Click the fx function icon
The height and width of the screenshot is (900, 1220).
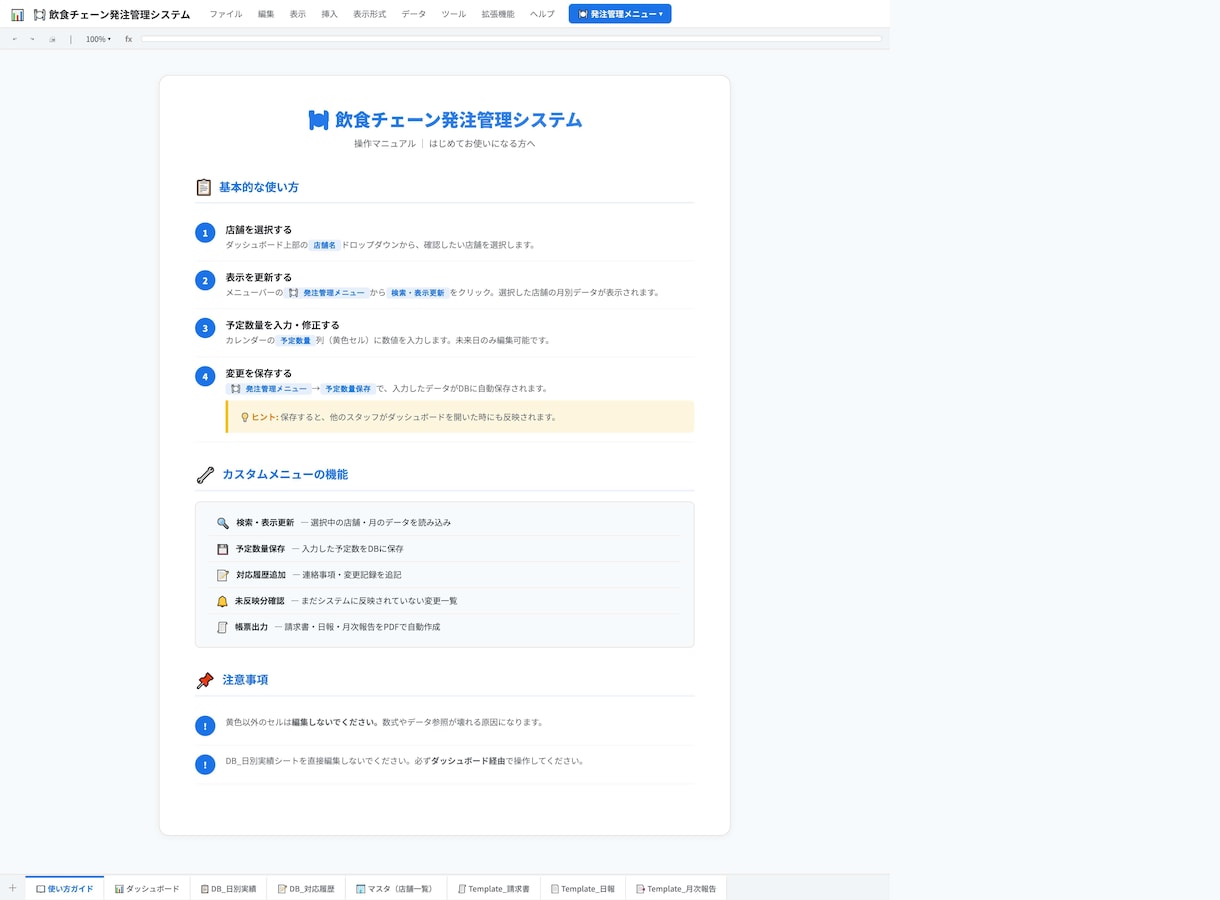coord(128,39)
